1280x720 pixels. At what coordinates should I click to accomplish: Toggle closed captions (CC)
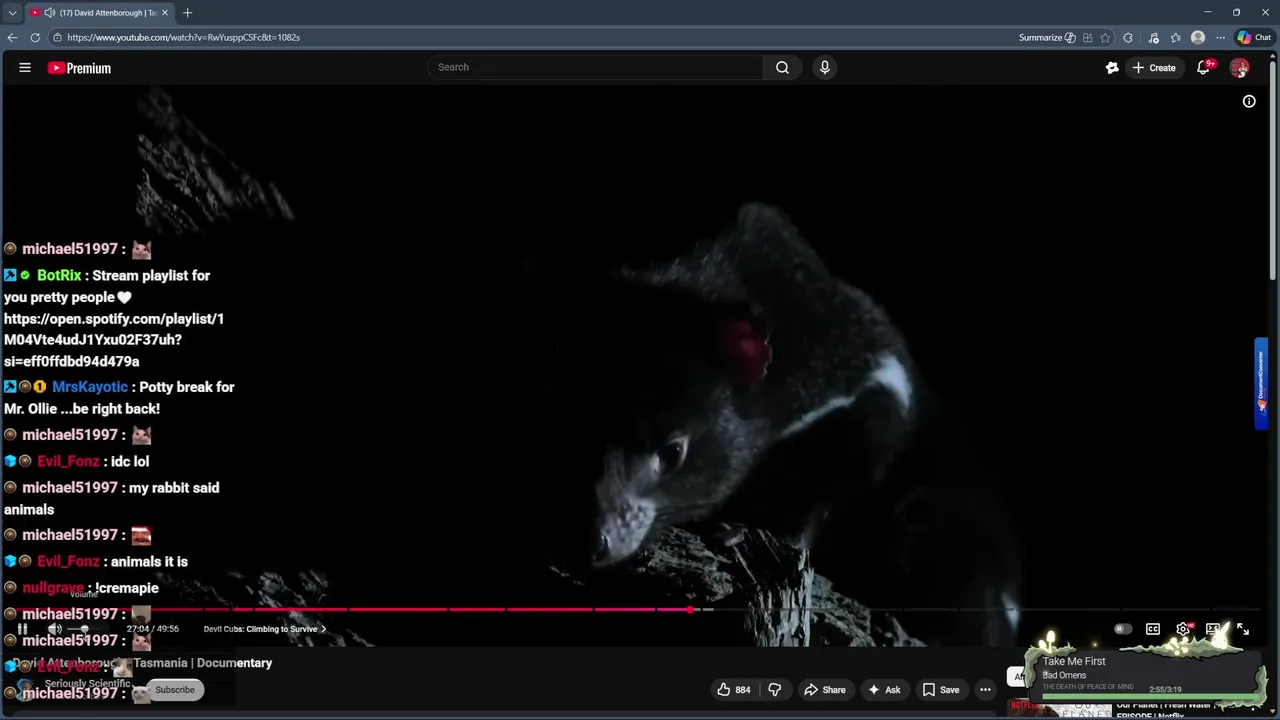pos(1153,629)
